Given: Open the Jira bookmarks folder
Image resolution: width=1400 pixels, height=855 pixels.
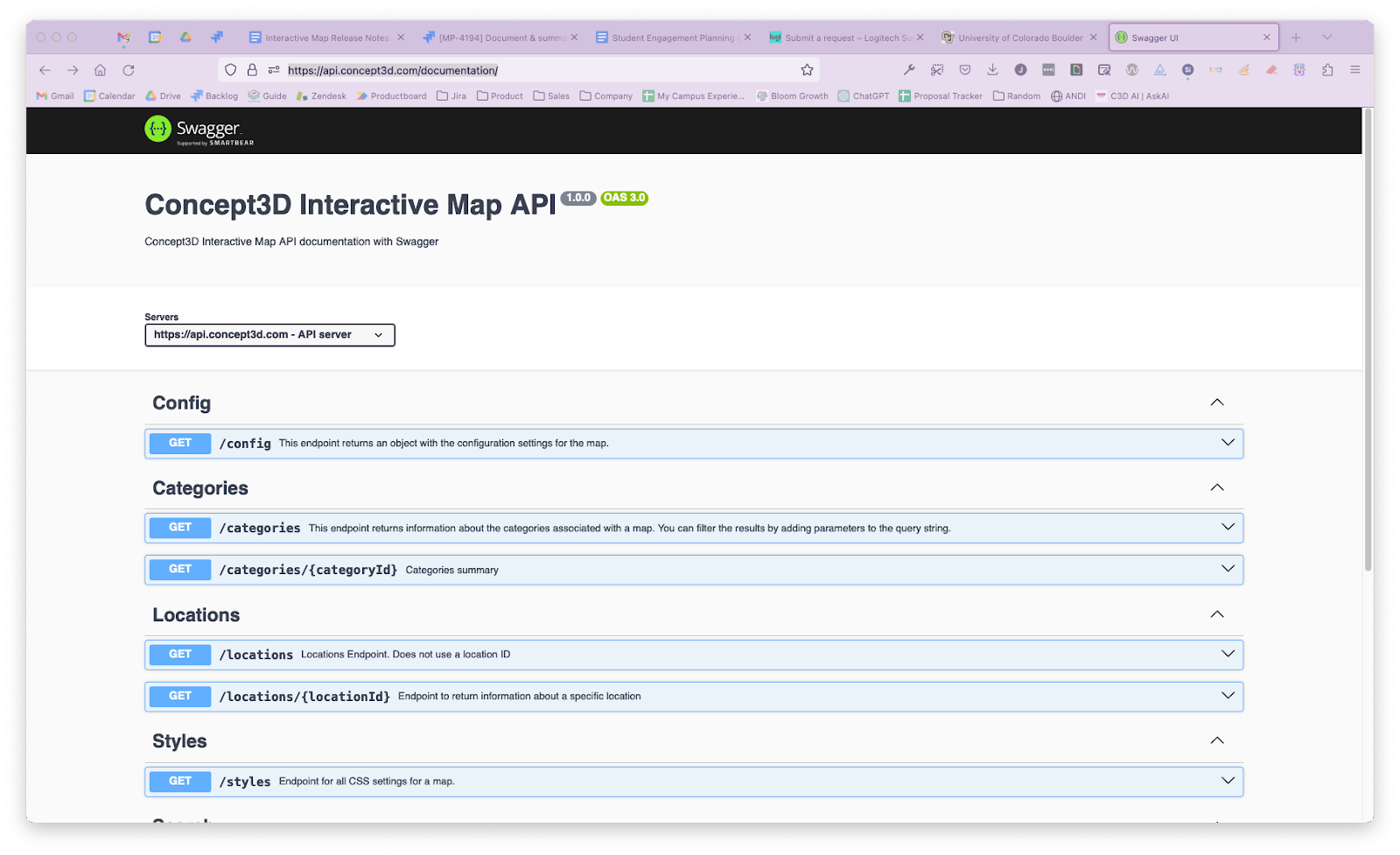Looking at the screenshot, I should pos(451,96).
